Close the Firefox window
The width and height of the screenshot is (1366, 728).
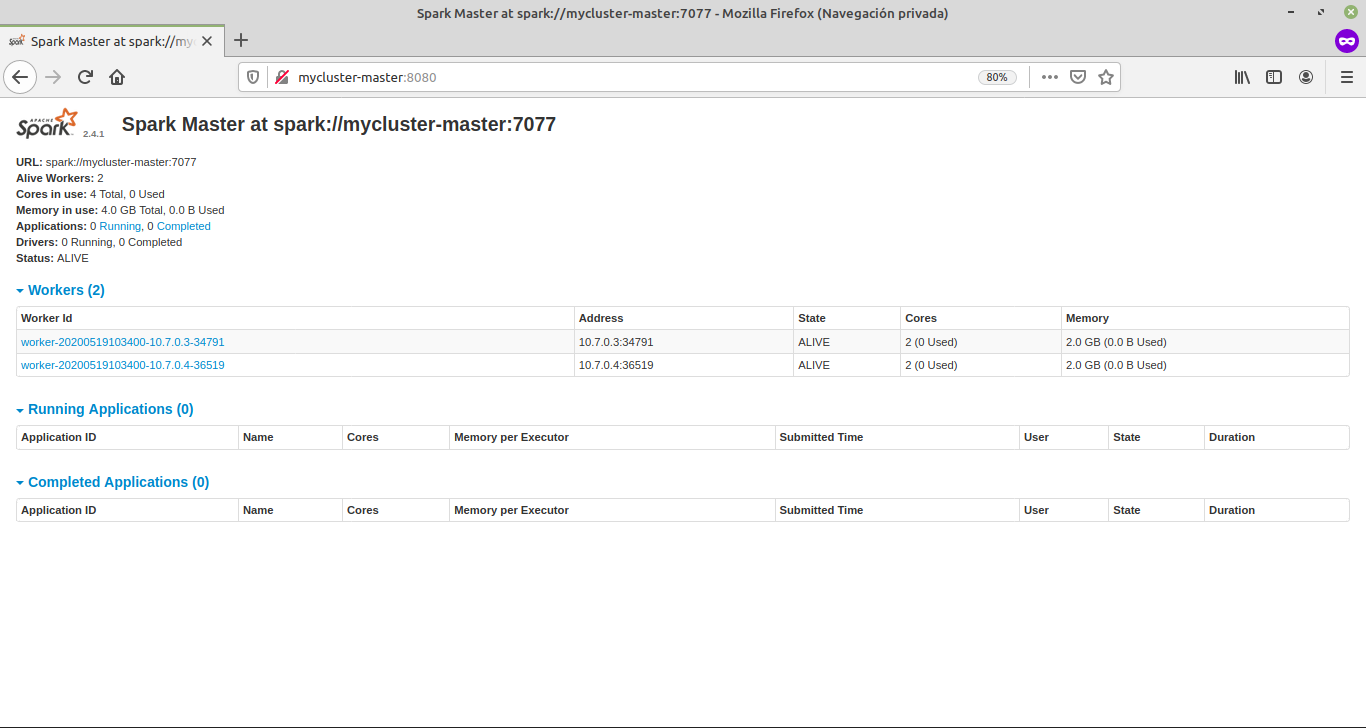click(x=1350, y=12)
